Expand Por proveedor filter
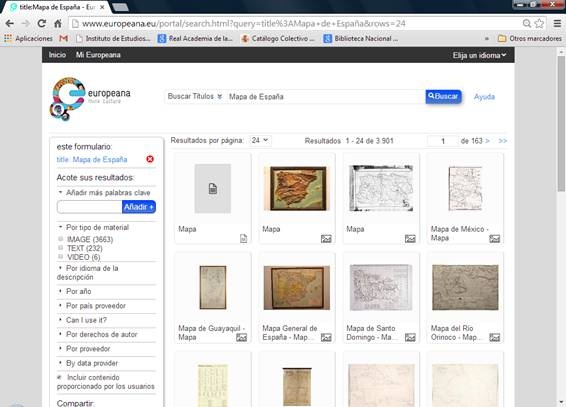 coord(85,349)
